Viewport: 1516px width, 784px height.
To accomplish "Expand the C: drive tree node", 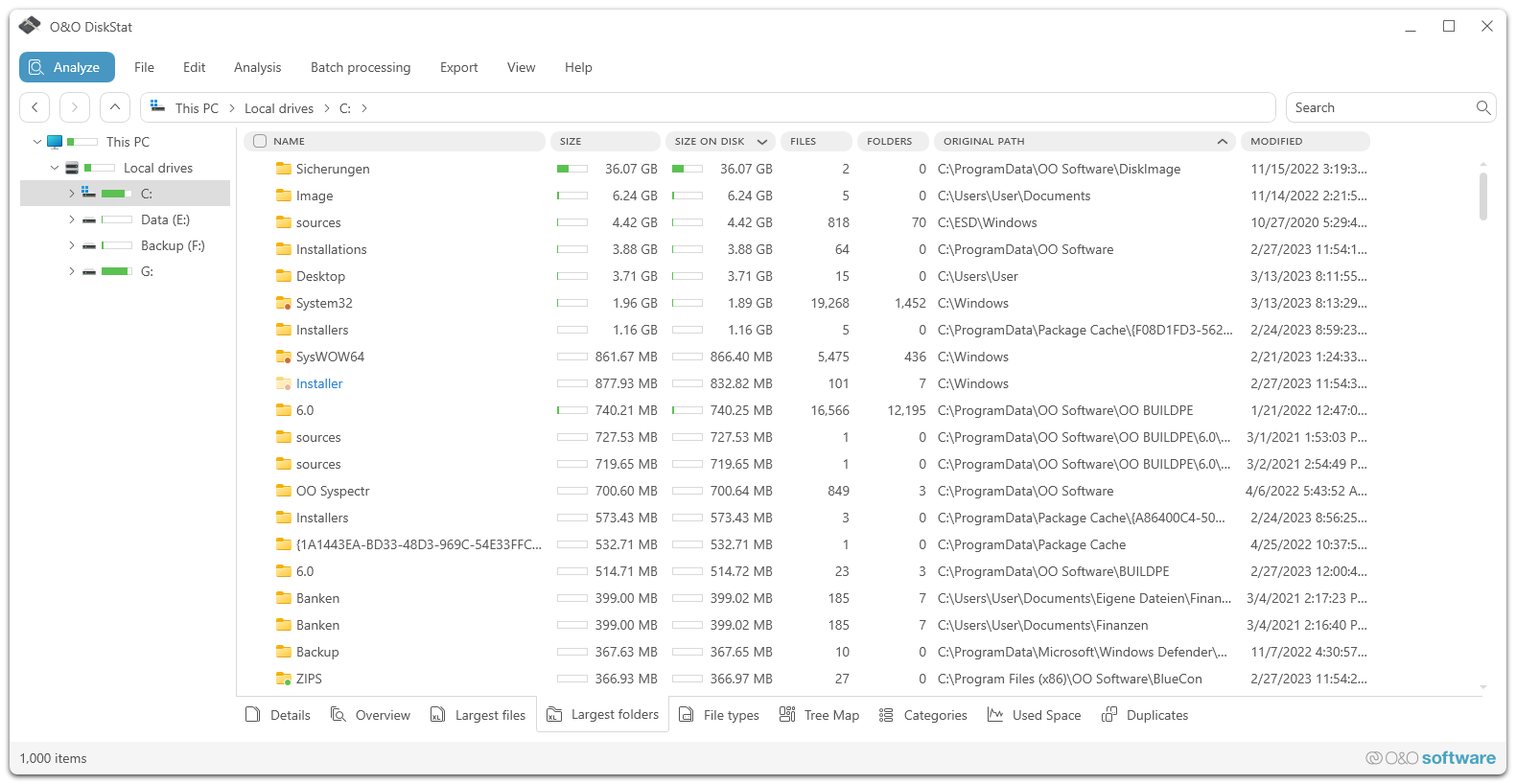I will click(71, 194).
